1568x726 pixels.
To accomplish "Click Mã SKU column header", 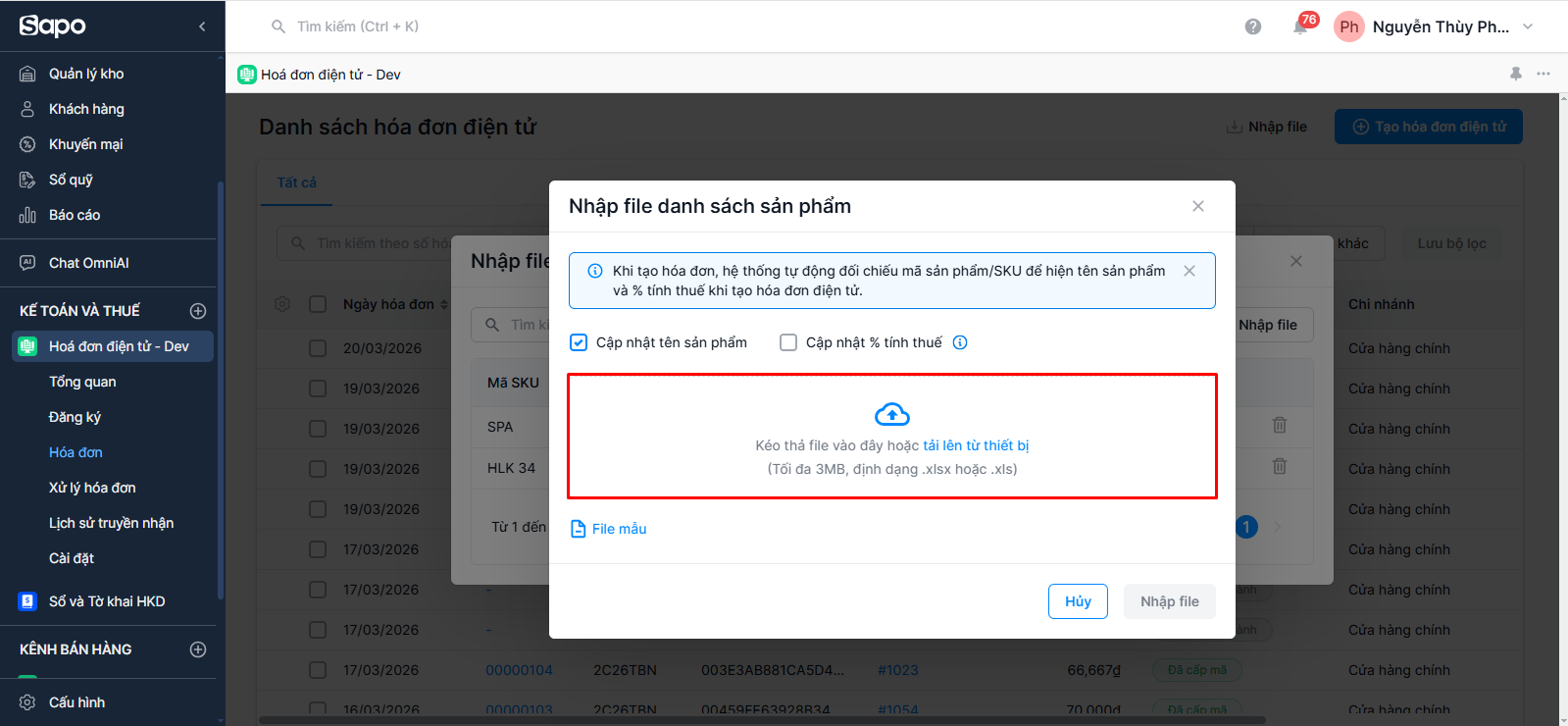I will [513, 383].
